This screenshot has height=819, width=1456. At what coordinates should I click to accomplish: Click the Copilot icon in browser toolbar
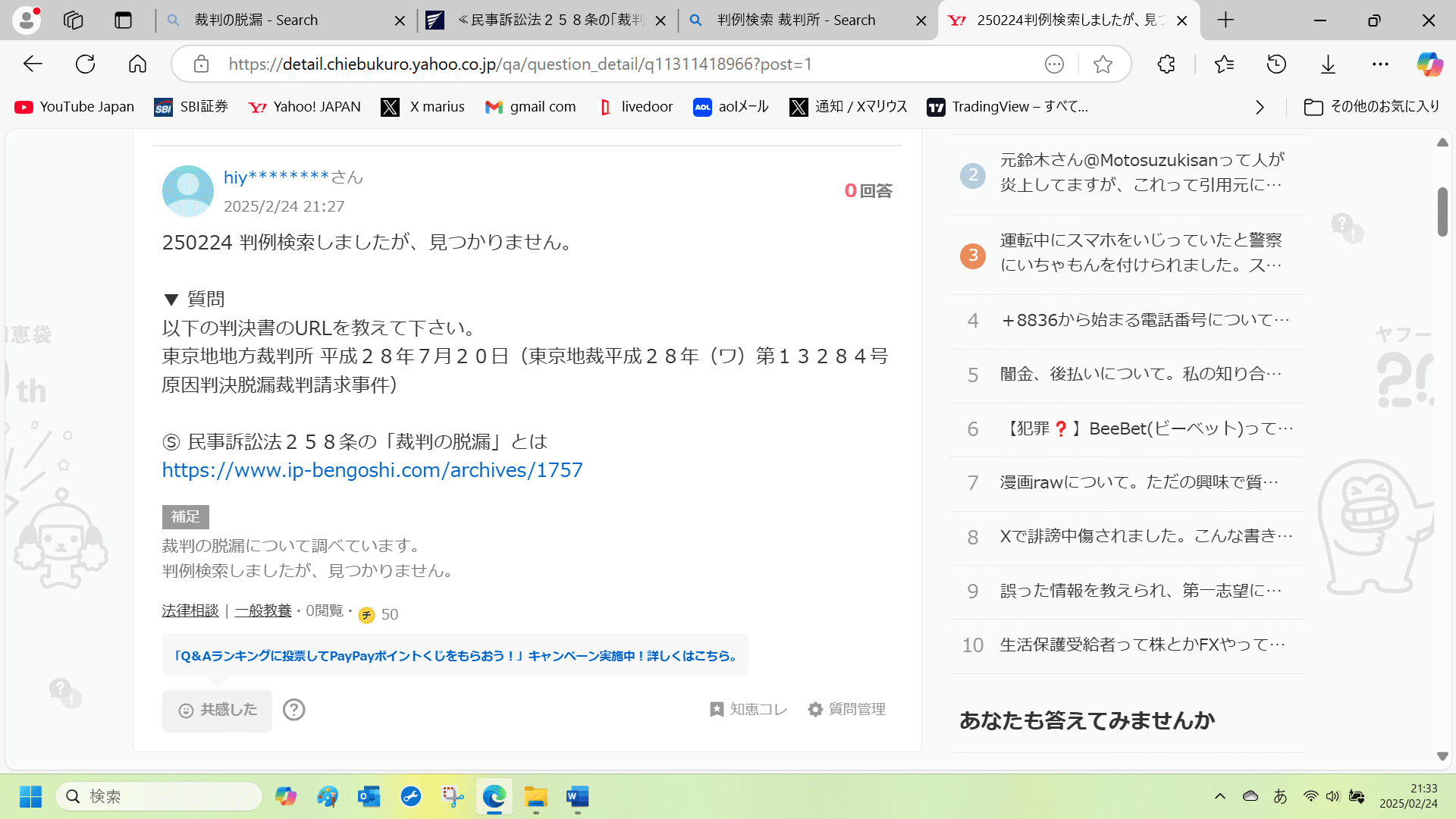coord(1429,64)
